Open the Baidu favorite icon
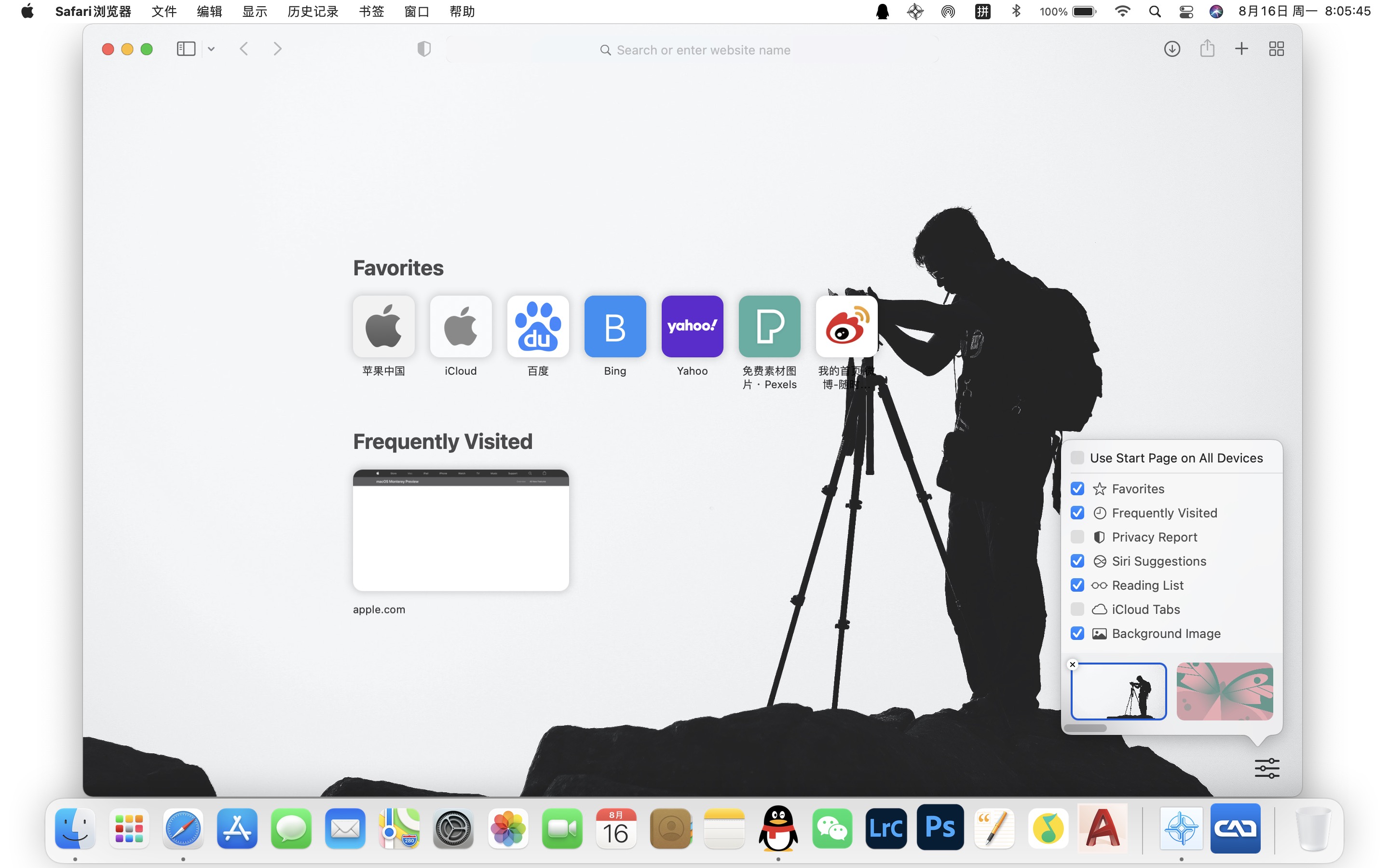 [x=538, y=326]
